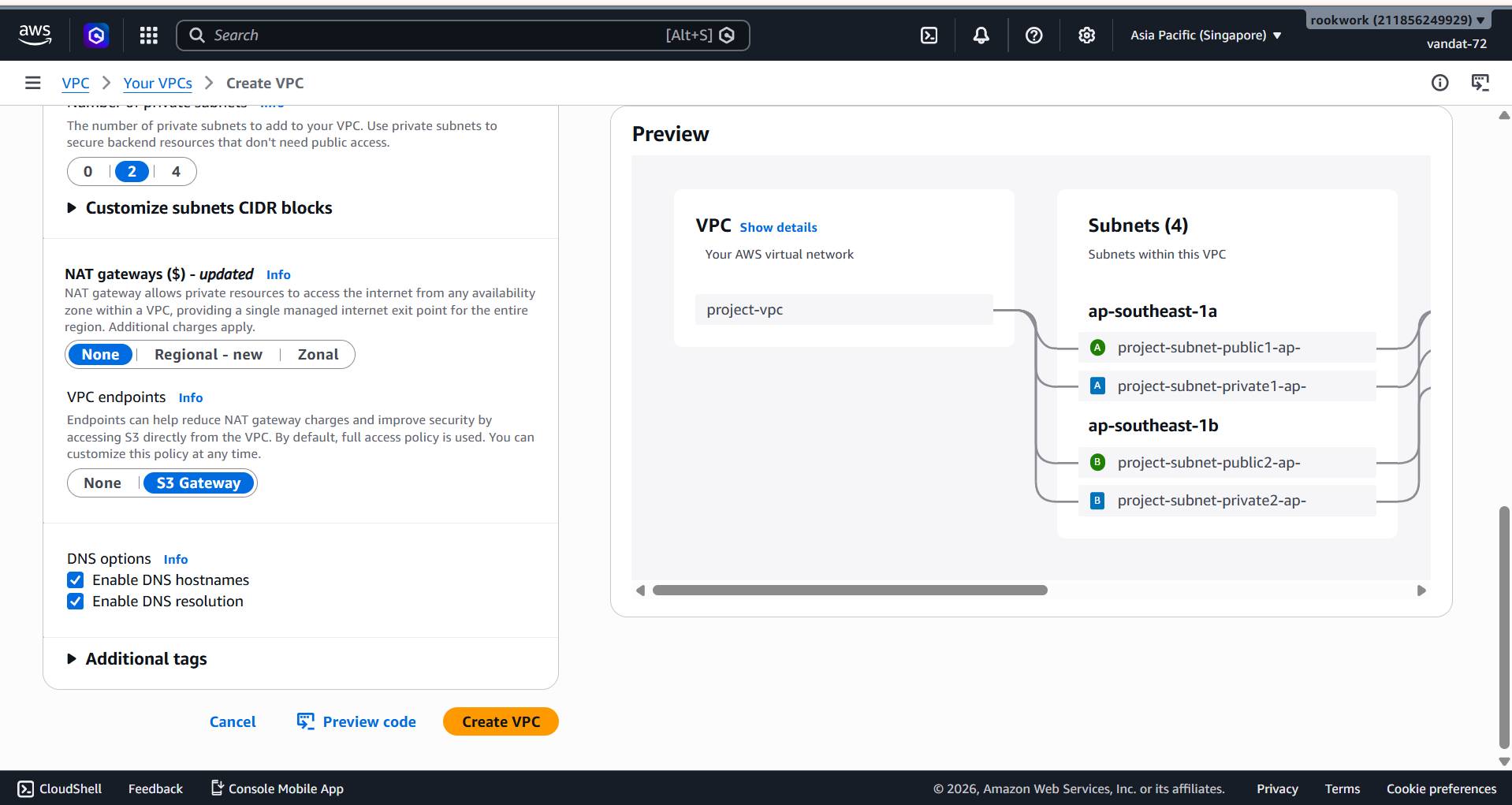Viewport: 1512px width, 805px height.
Task: Go to VPC breadcrumb
Action: click(x=76, y=83)
